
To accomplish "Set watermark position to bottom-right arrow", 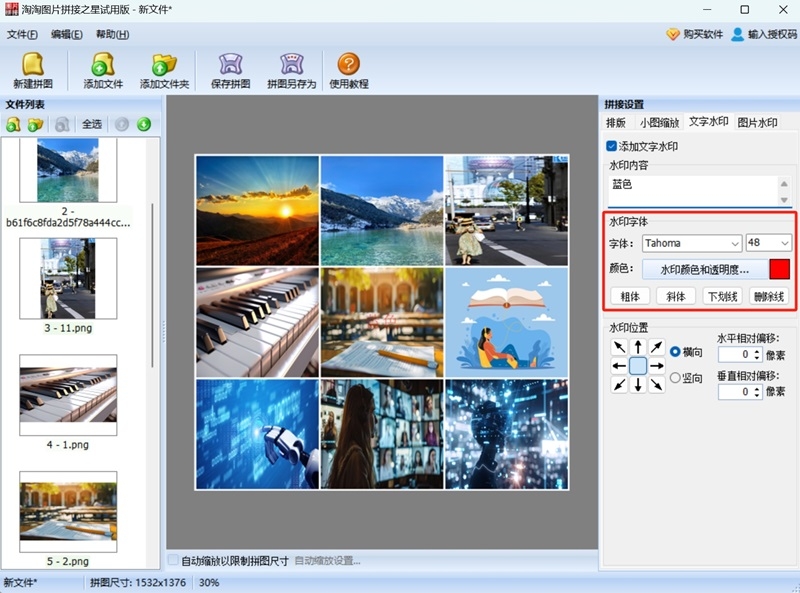I will pos(657,384).
